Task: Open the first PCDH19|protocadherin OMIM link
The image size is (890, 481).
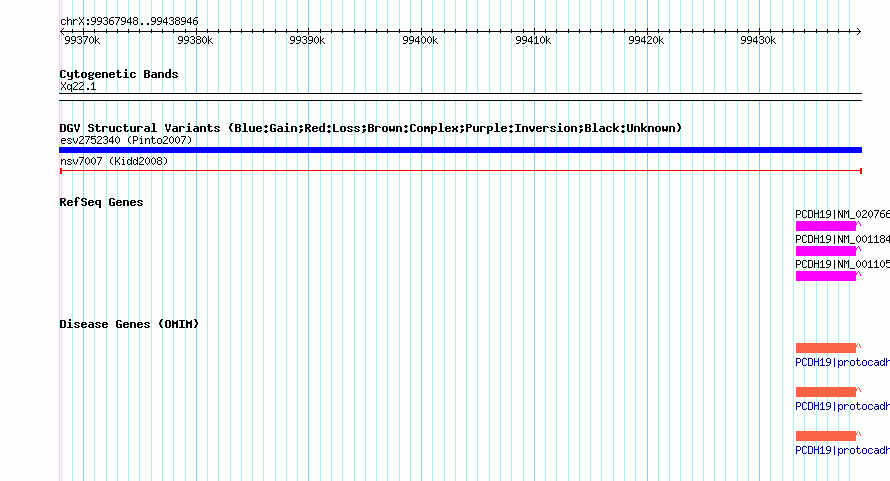Action: [842, 362]
